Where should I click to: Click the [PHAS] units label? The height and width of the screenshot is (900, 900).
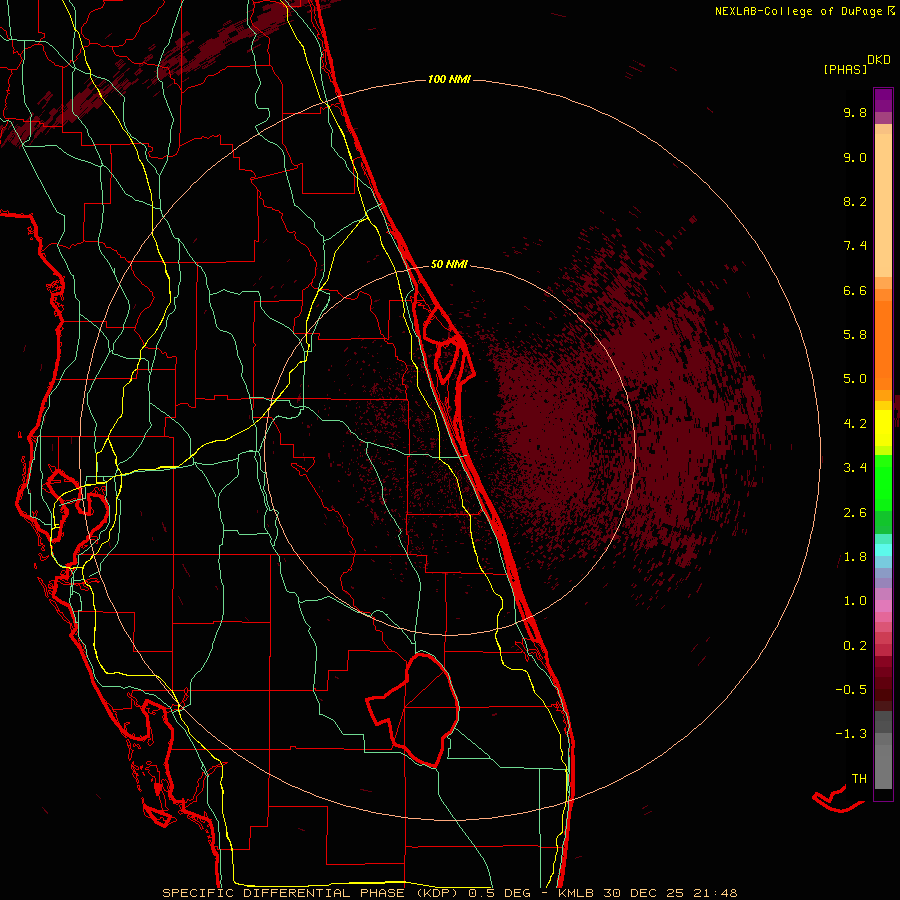845,70
